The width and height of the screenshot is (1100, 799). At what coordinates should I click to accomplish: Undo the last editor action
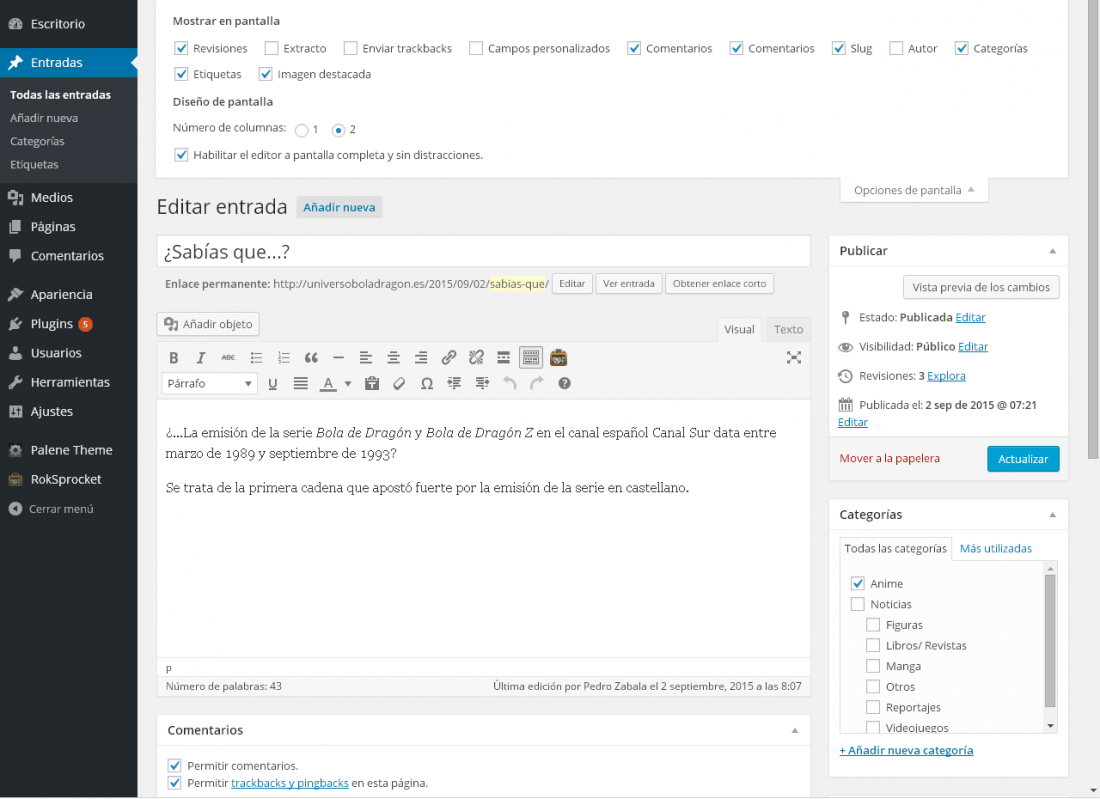click(x=509, y=384)
